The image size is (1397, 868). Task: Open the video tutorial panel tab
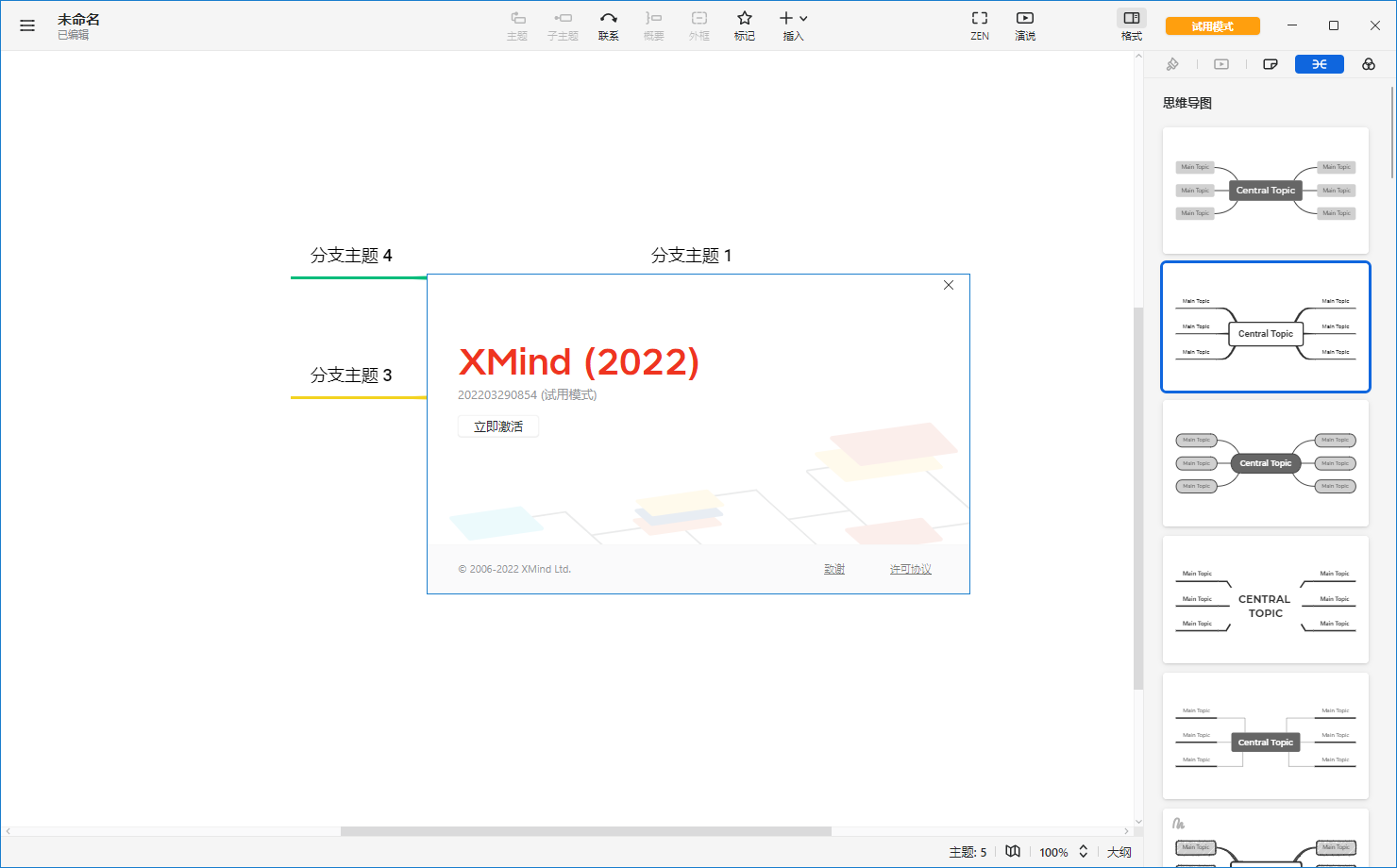(x=1221, y=63)
